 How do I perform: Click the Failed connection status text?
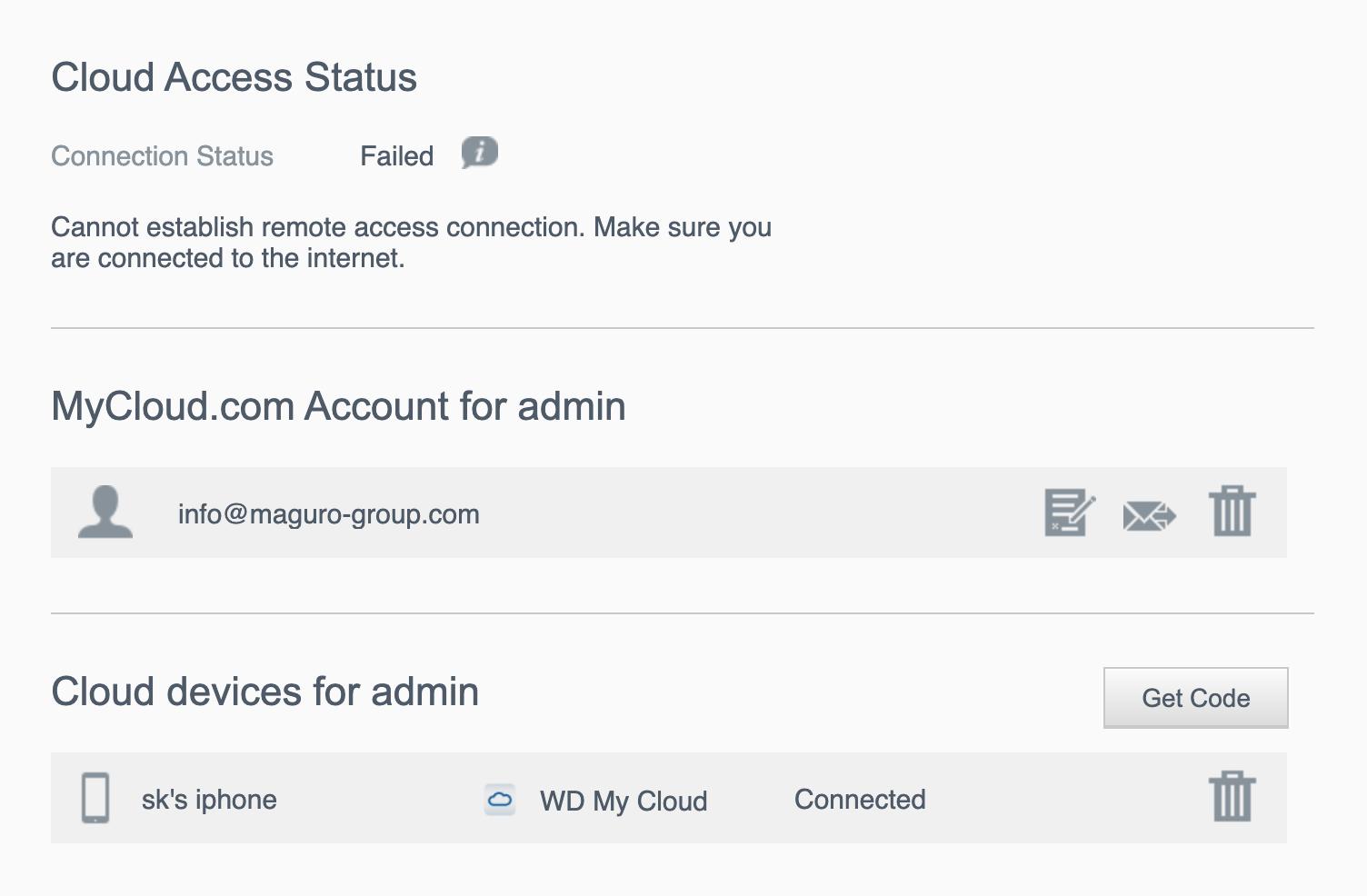[x=396, y=156]
